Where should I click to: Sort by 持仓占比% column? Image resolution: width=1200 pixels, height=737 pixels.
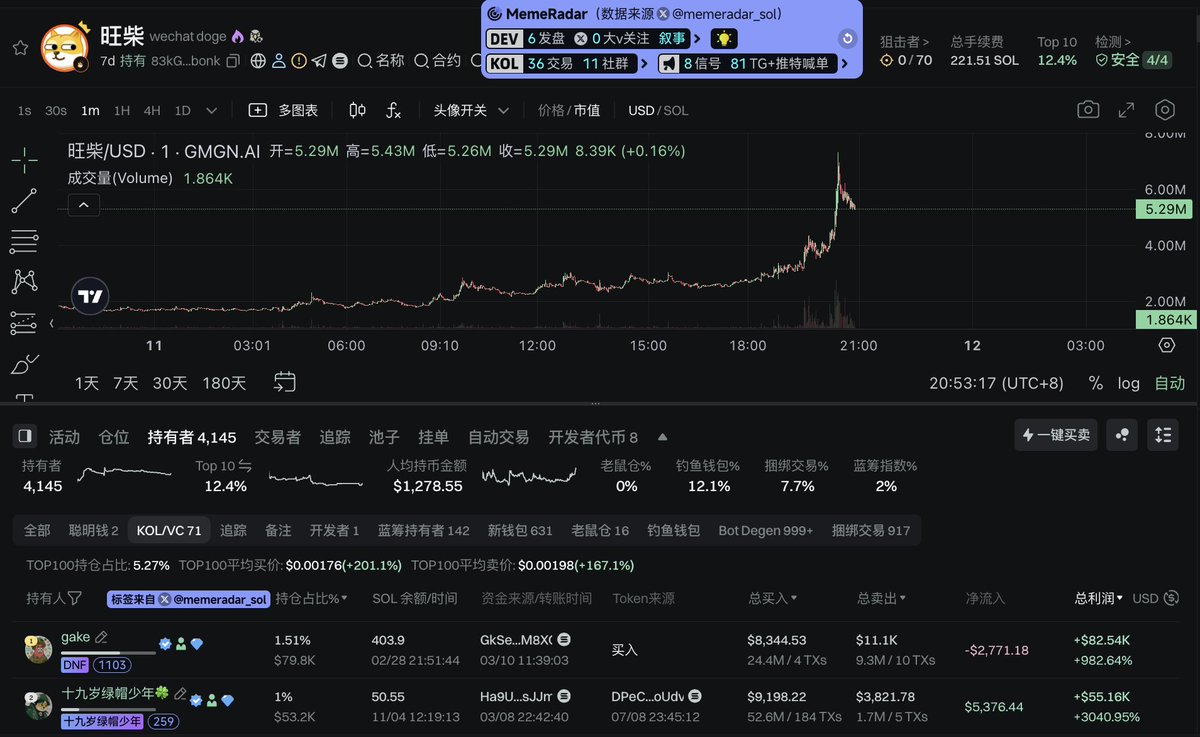(x=311, y=598)
